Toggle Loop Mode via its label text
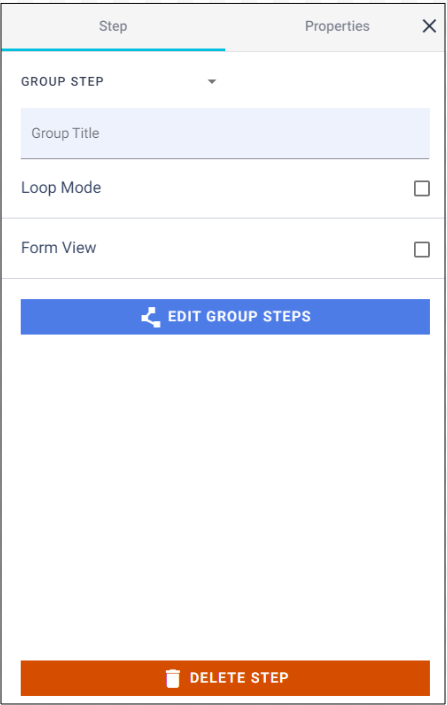Viewport: 447px width, 705px height. coord(61,188)
